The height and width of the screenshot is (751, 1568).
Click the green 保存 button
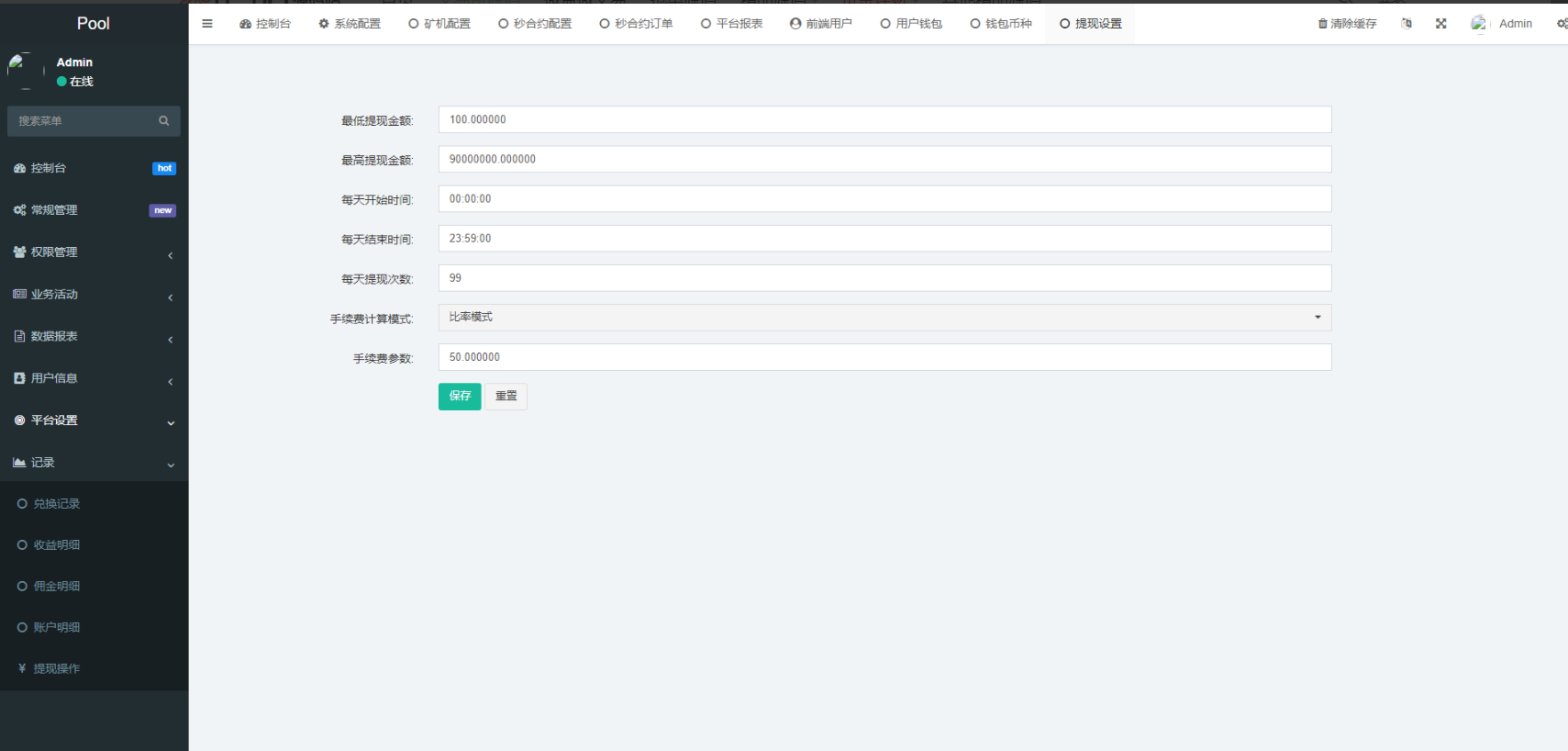pos(460,397)
